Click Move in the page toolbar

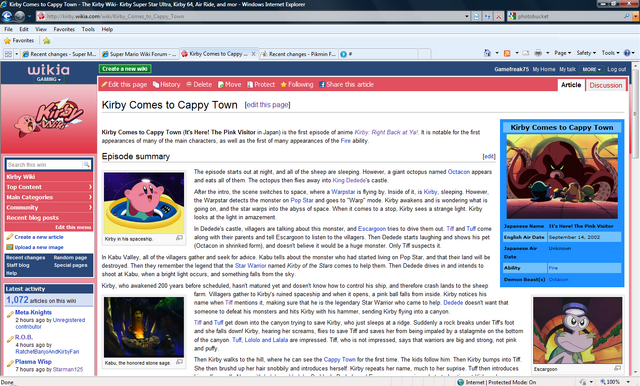(229, 84)
